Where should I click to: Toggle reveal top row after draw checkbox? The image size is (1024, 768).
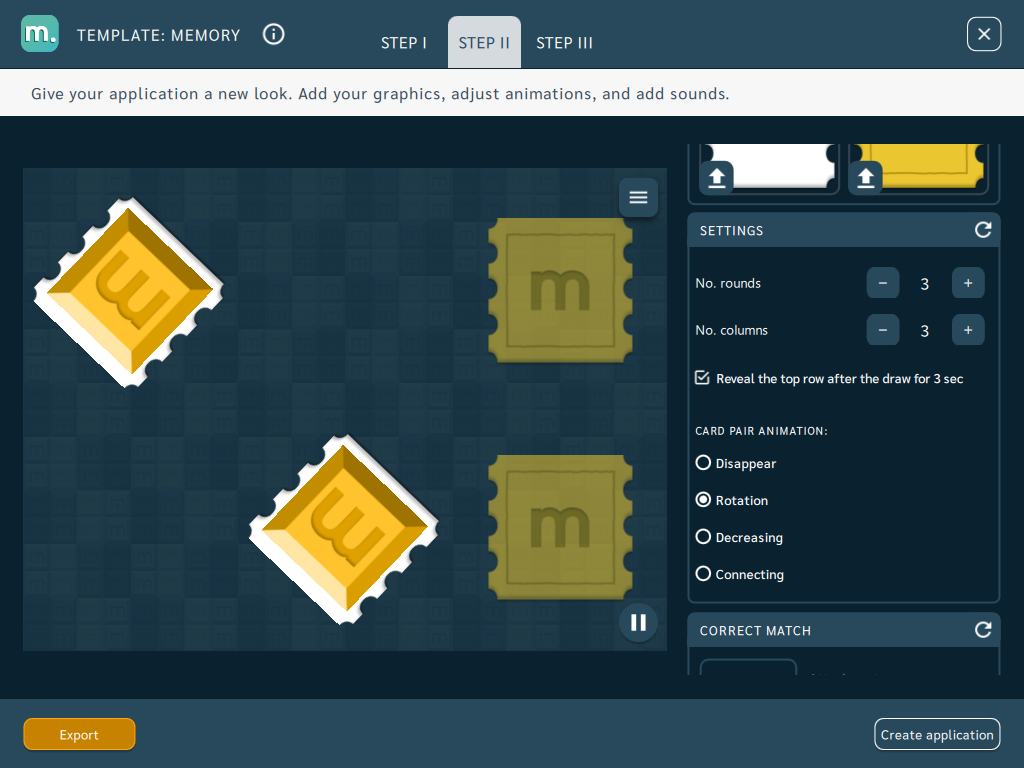click(x=702, y=378)
